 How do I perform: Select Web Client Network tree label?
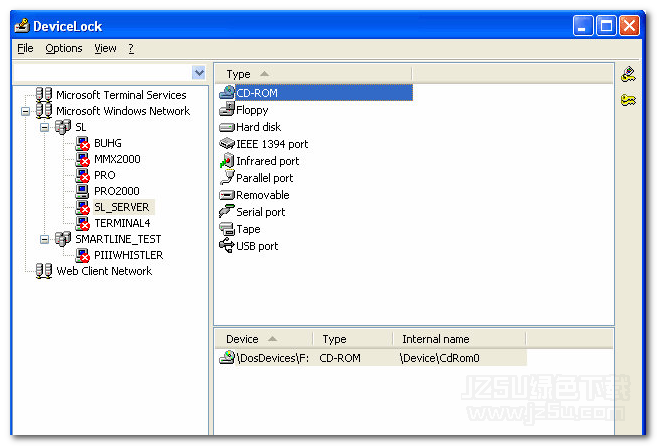[x=104, y=271]
